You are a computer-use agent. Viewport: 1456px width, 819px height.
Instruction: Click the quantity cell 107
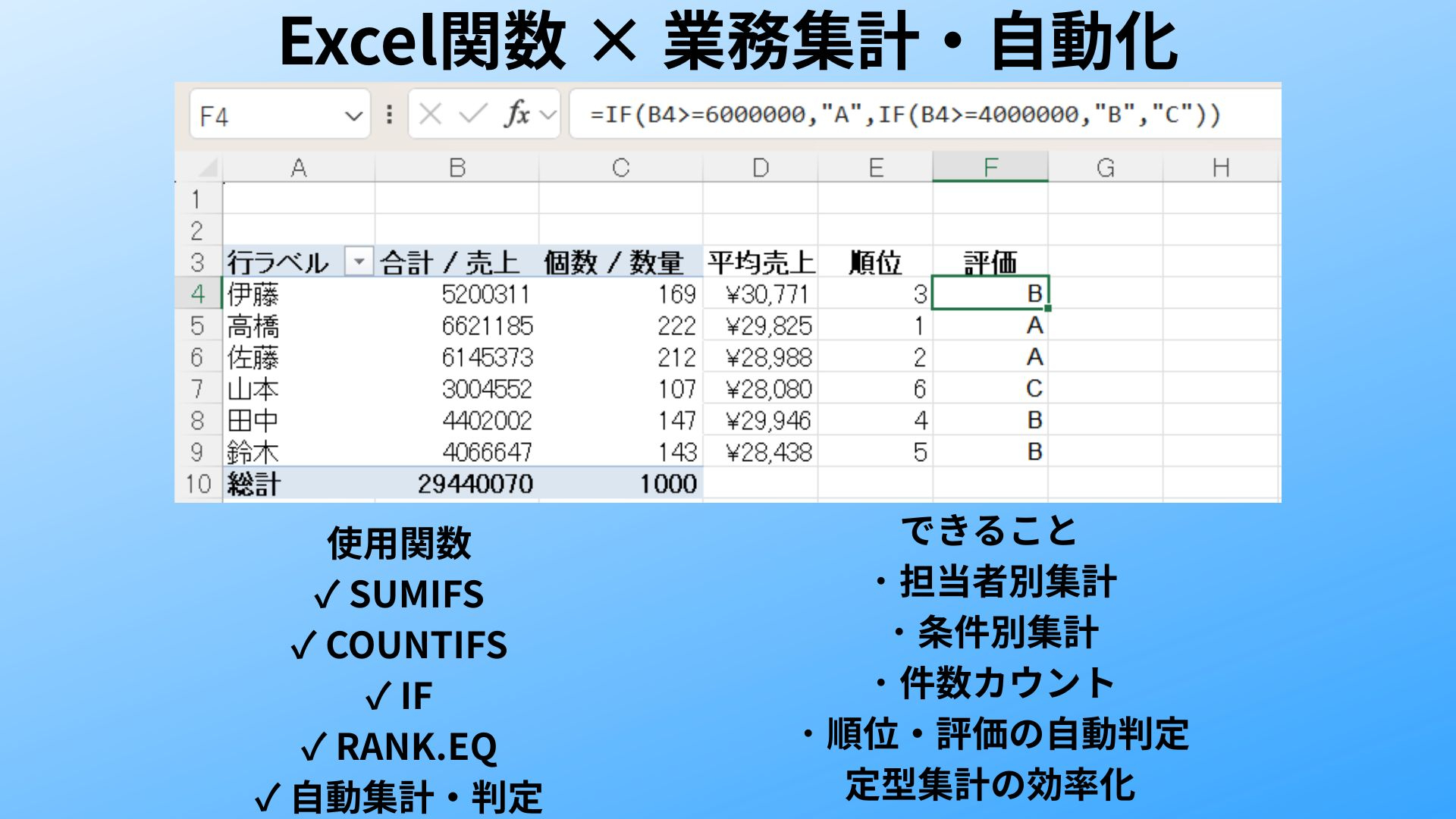(621, 389)
